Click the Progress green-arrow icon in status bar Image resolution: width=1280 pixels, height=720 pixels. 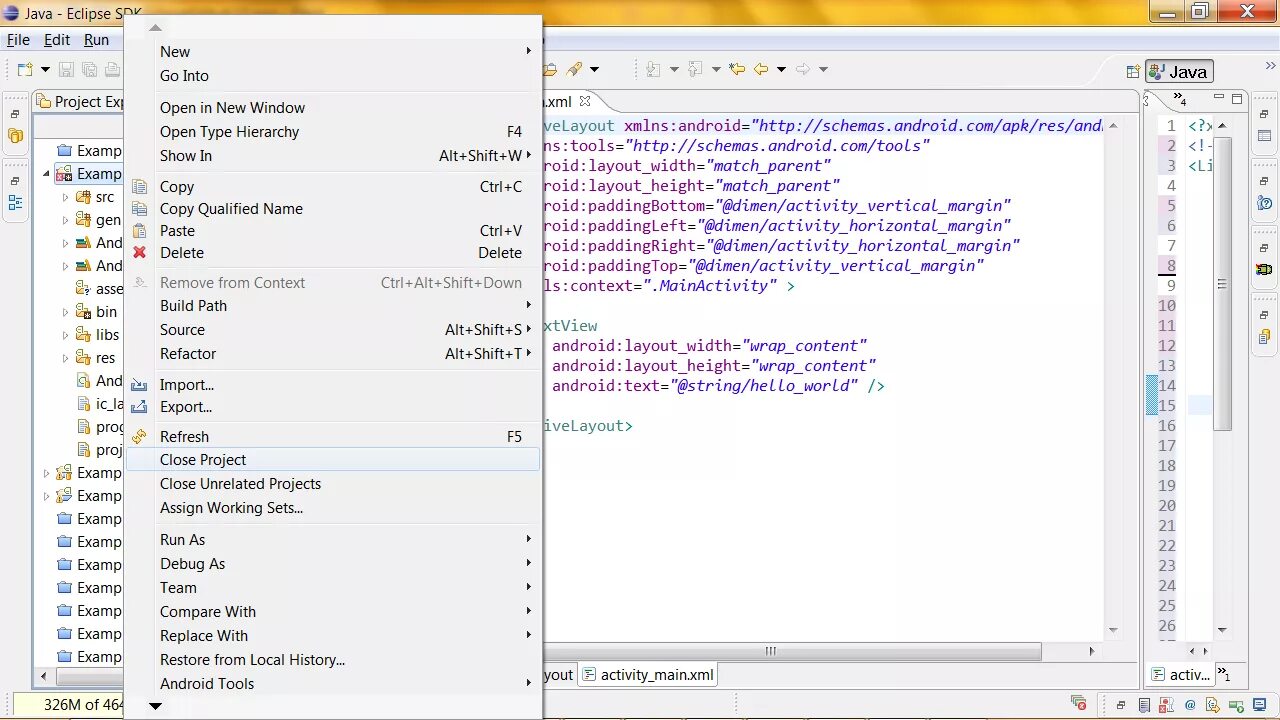1236,705
